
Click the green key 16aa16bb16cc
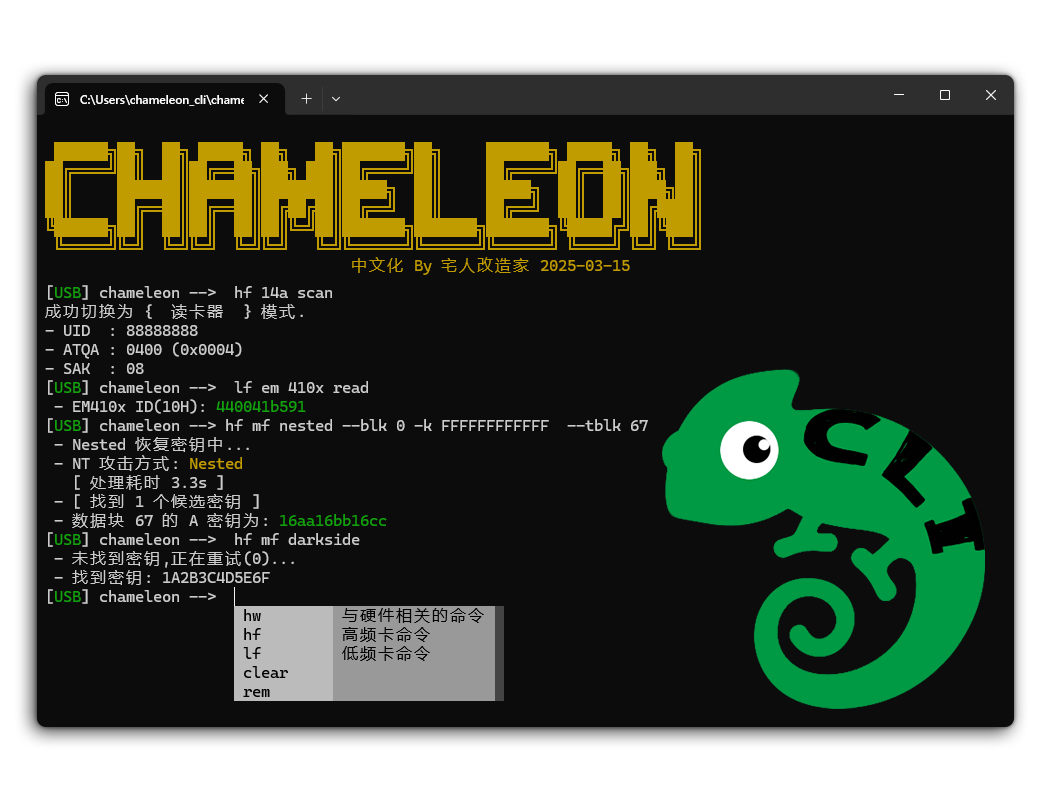(333, 521)
